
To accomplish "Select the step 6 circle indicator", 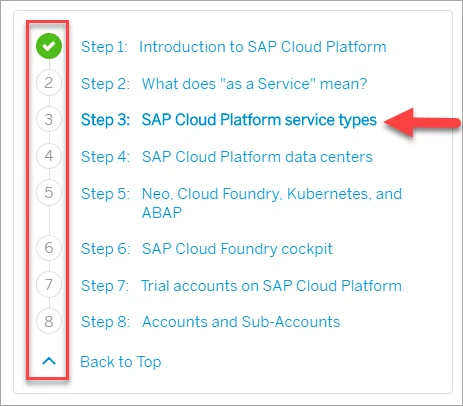I will pos(49,248).
